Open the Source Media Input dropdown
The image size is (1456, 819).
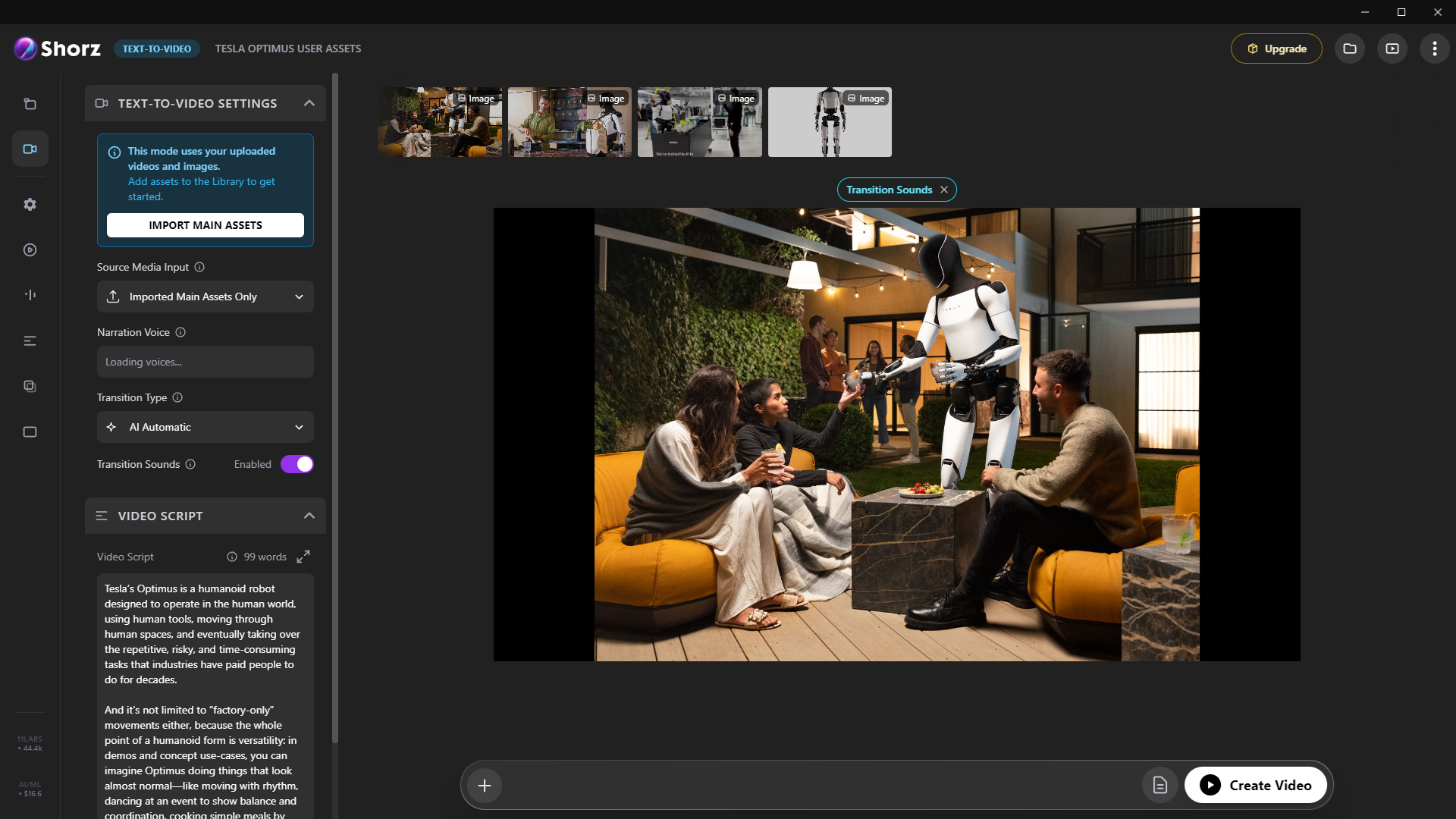pyautogui.click(x=205, y=297)
